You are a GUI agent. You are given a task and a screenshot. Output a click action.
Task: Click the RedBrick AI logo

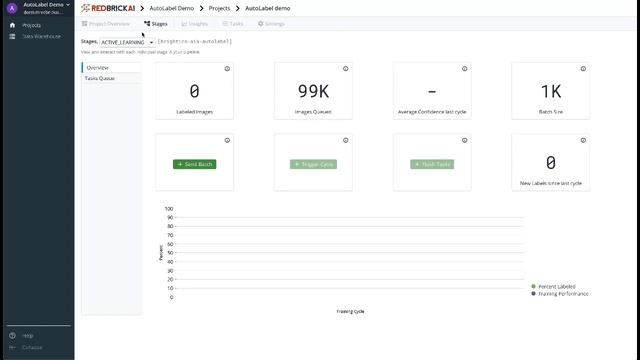[x=108, y=8]
